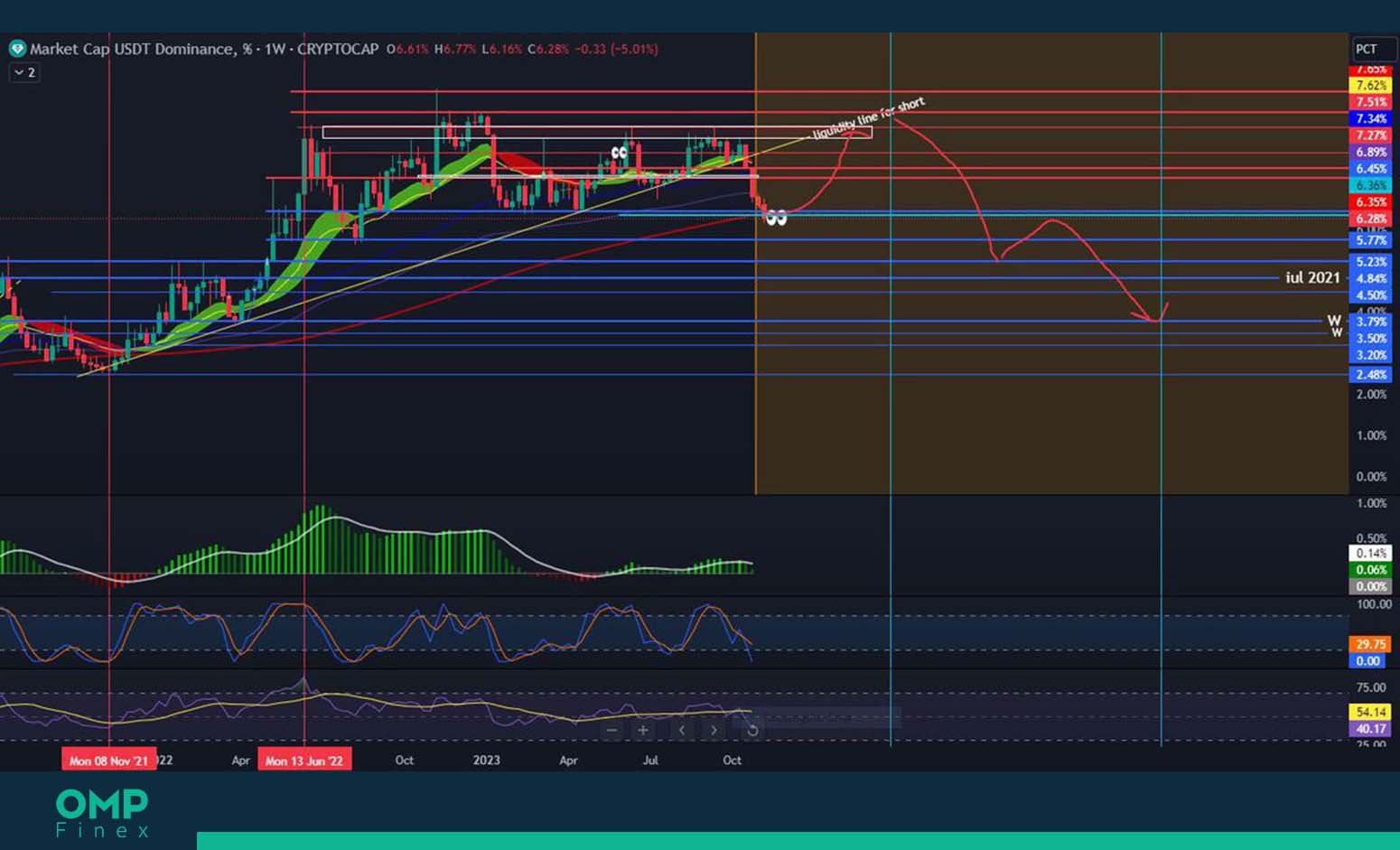The height and width of the screenshot is (850, 1400).
Task: Click the −0.33 (−5.01%) change value
Action: [x=616, y=49]
